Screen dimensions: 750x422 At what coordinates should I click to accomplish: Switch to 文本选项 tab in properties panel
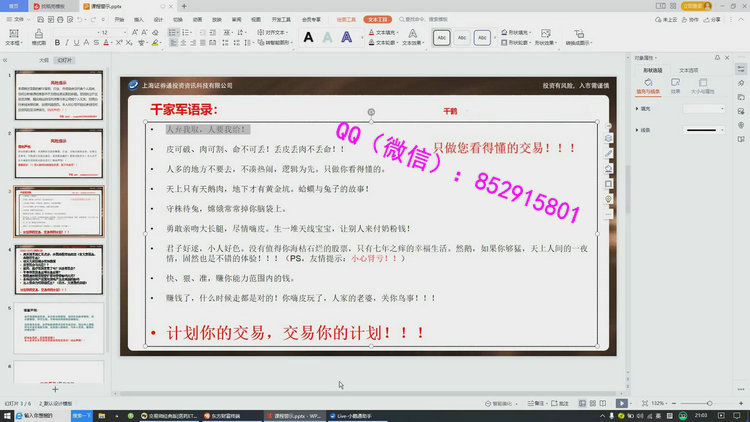(x=689, y=70)
